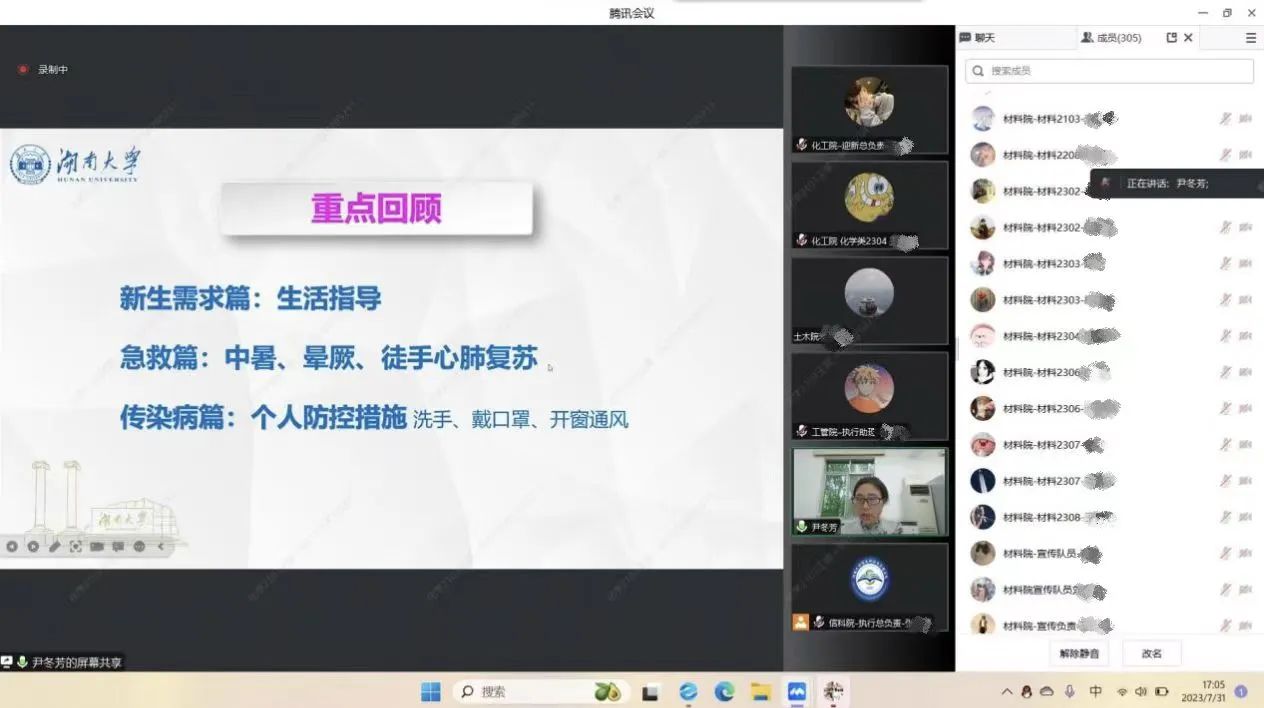1264x708 pixels.
Task: Expand the system tray hidden icons chevron
Action: 1006,692
